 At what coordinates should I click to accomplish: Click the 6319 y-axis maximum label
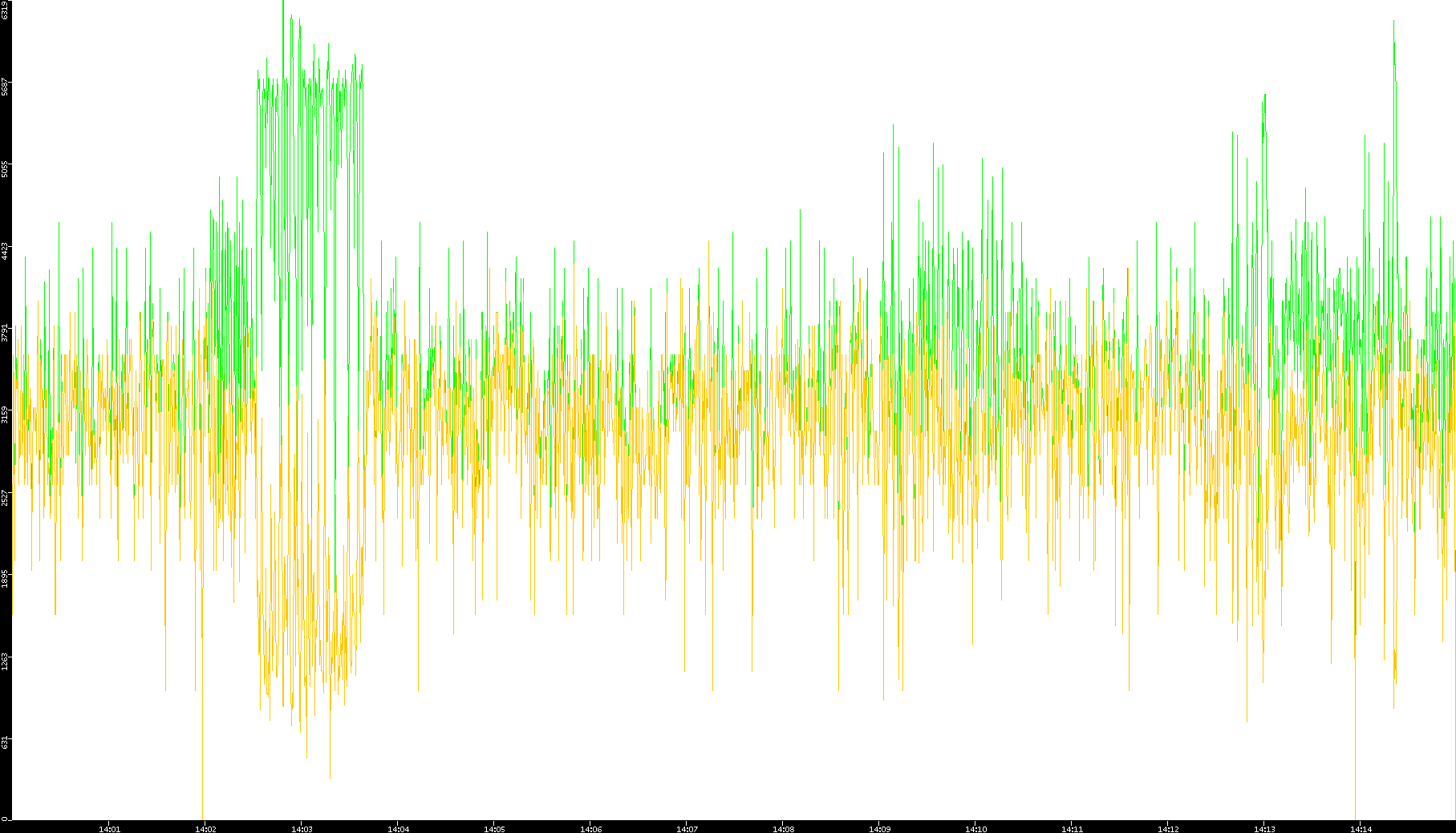(x=6, y=10)
